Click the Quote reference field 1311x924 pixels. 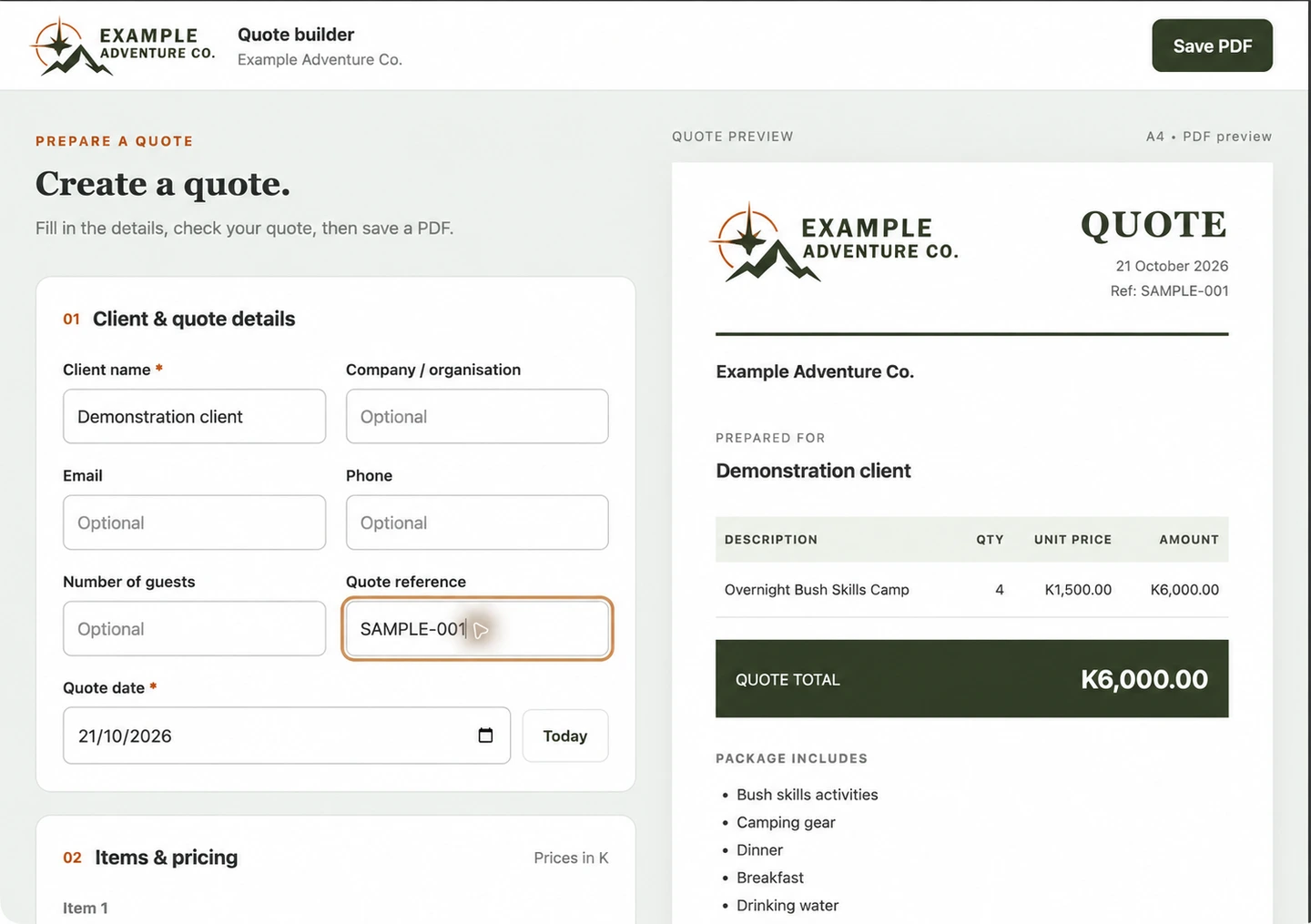[477, 628]
